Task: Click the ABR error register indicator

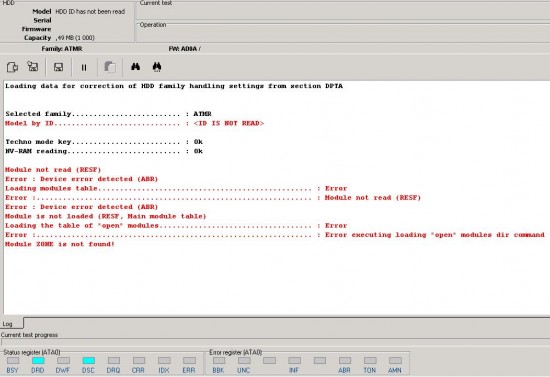Action: [x=345, y=361]
